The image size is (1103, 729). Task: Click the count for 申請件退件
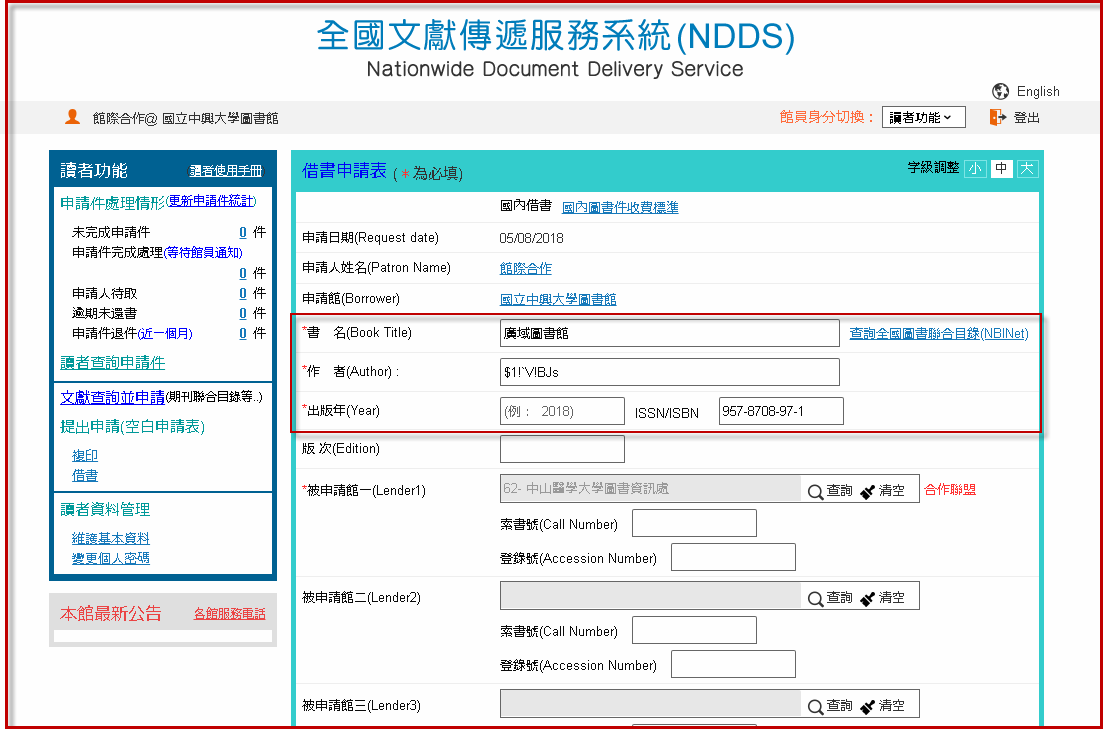click(x=243, y=334)
